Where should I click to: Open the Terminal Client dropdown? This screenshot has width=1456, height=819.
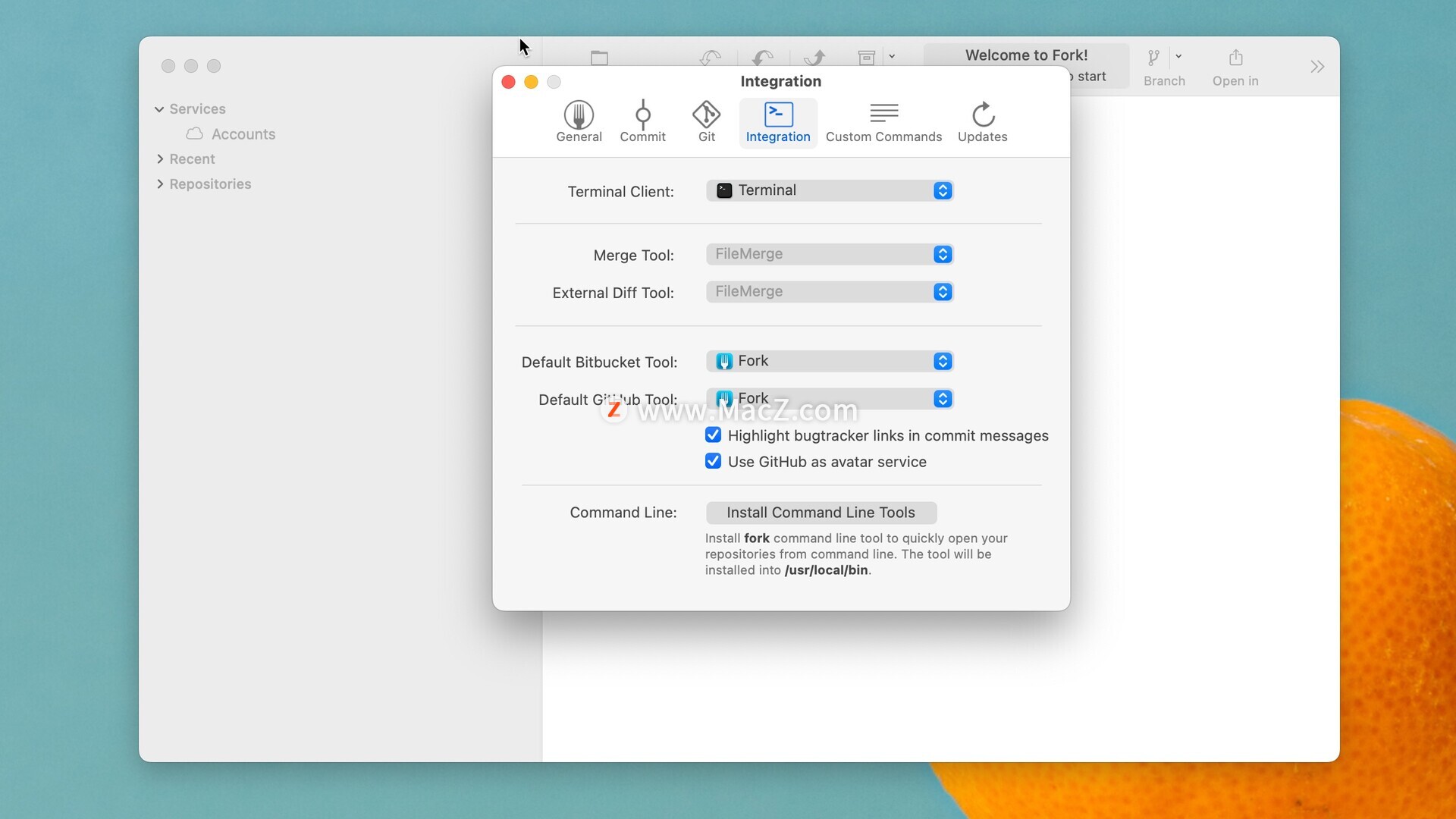click(x=830, y=190)
